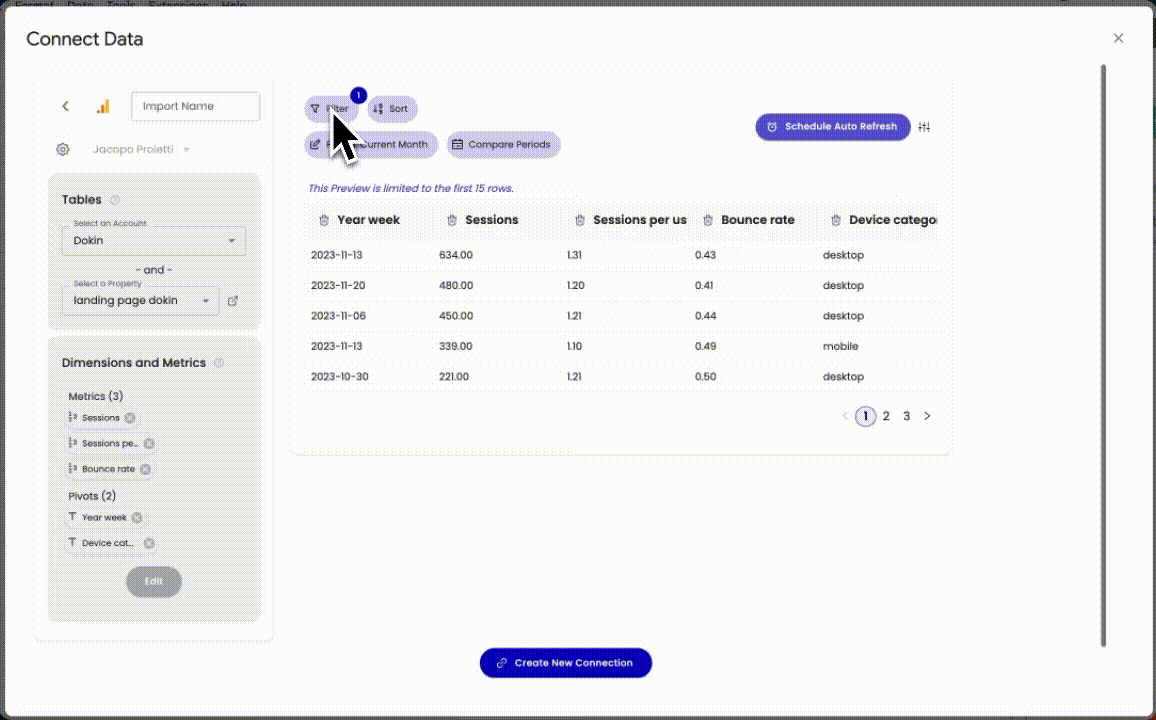Click the settings gear icon beside Jacopo Proietti
This screenshot has height=720, width=1156.
63,149
